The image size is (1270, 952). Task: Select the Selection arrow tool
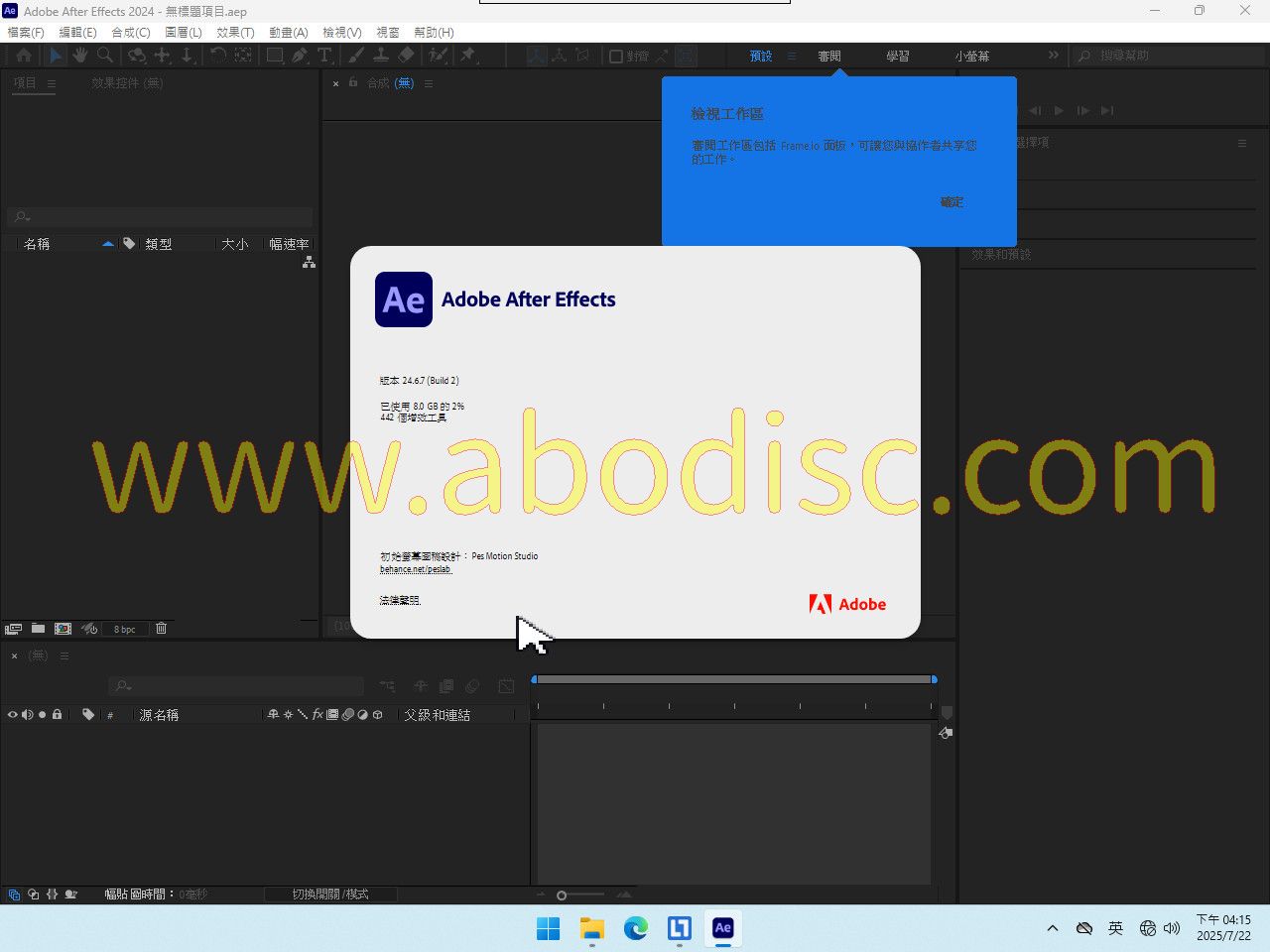click(56, 56)
